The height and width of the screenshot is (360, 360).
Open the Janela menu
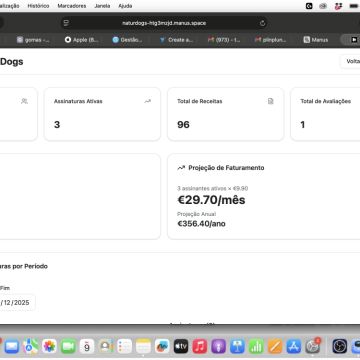point(102,6)
